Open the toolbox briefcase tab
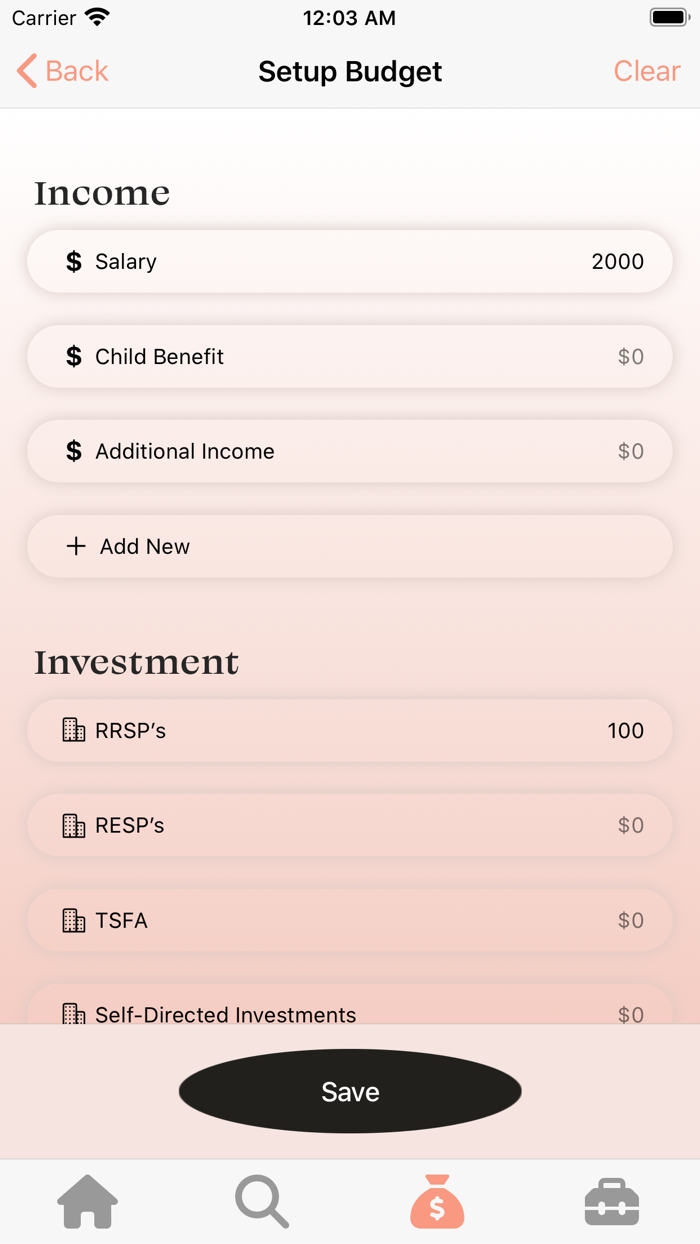This screenshot has height=1244, width=700. [611, 1201]
